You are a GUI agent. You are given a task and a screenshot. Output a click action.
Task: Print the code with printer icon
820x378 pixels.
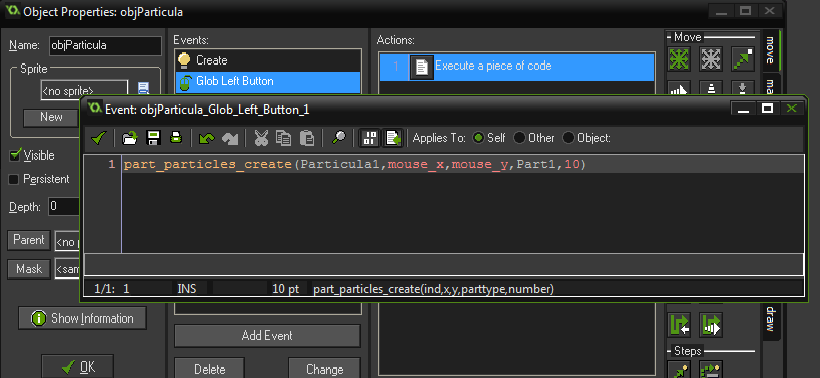pyautogui.click(x=176, y=138)
